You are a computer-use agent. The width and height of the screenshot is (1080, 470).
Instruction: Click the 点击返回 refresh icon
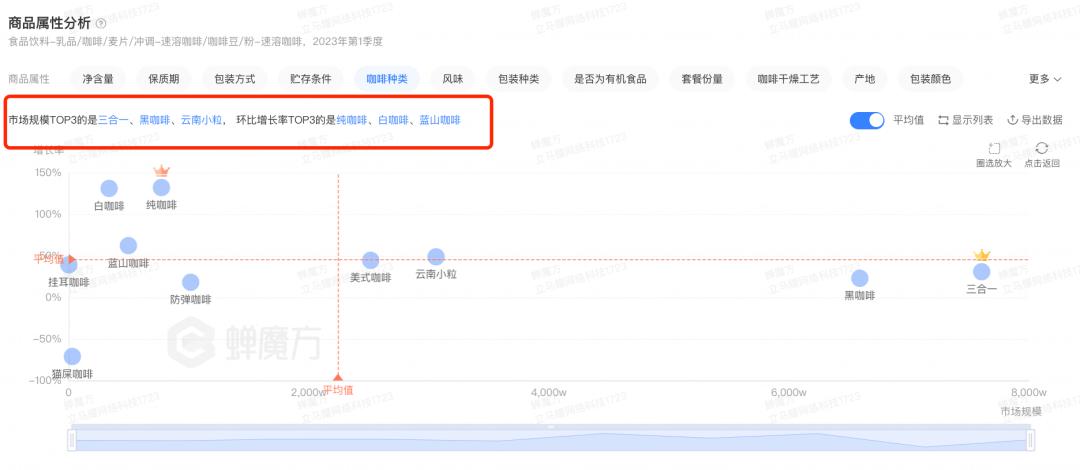[x=1041, y=149]
